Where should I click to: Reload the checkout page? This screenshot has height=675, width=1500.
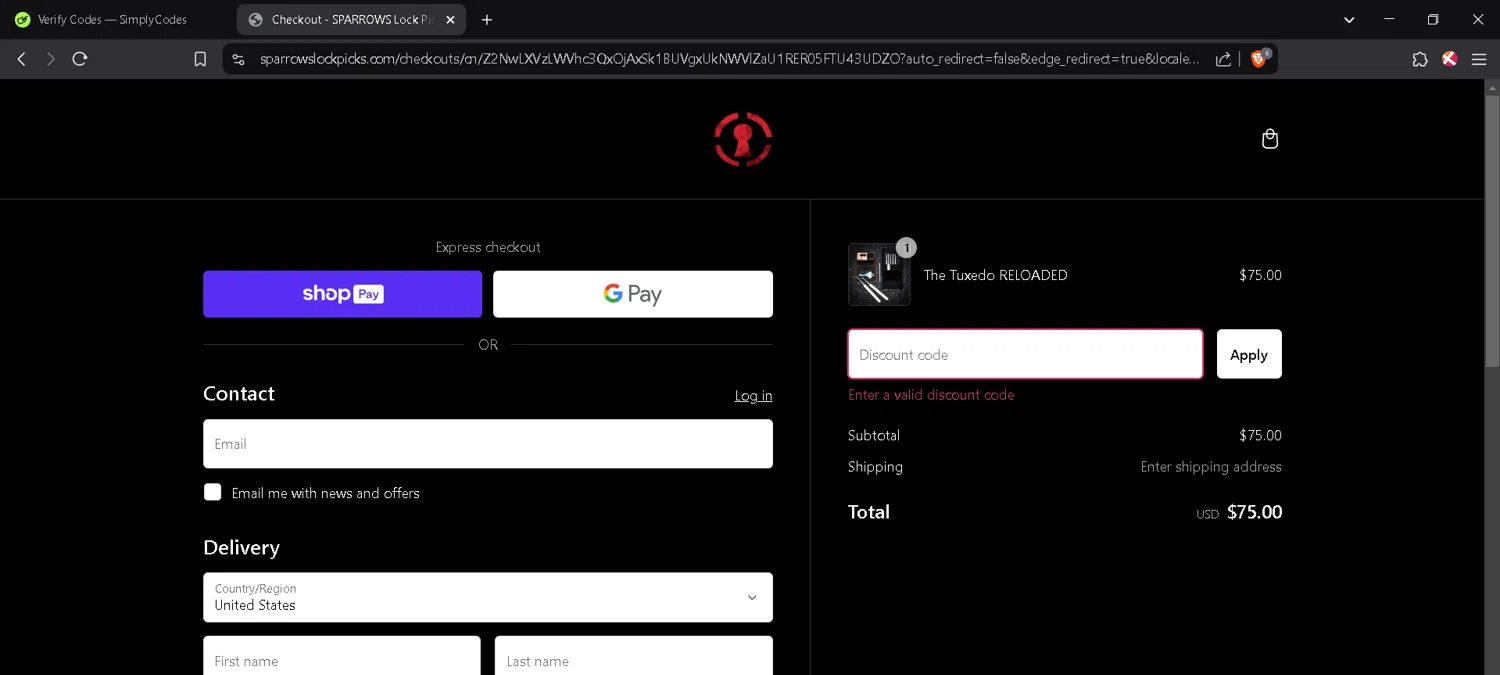[80, 59]
